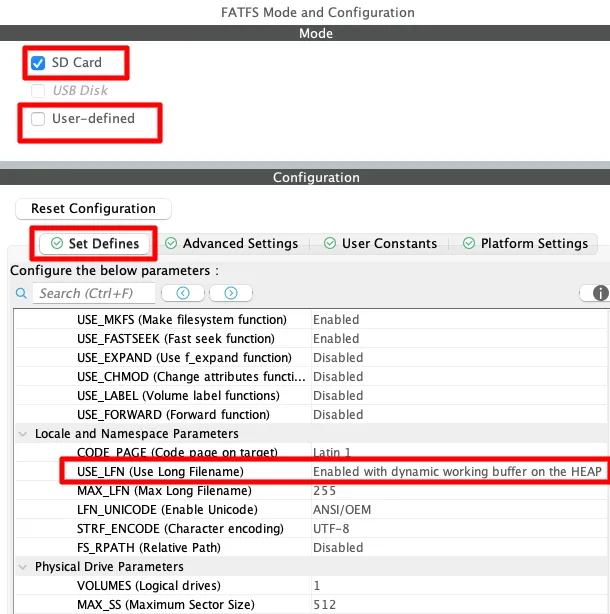Select the USE_LABEL (Volume label functions) label

178,395
